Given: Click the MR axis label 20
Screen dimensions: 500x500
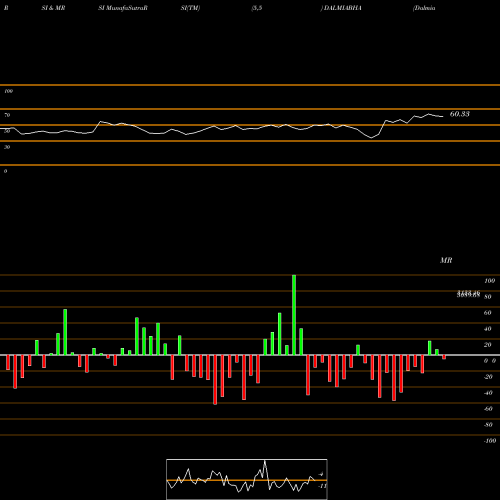Looking at the screenshot, I should [487, 345].
